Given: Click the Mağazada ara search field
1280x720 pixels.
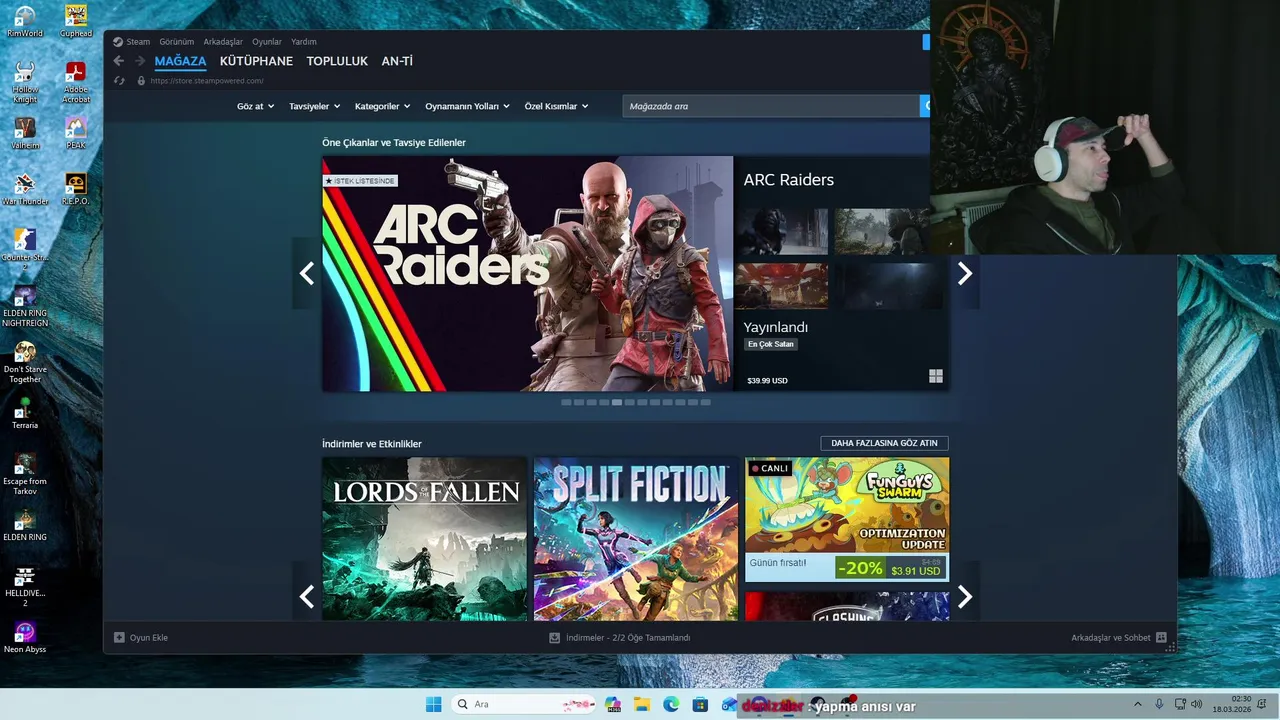Looking at the screenshot, I should pos(771,106).
